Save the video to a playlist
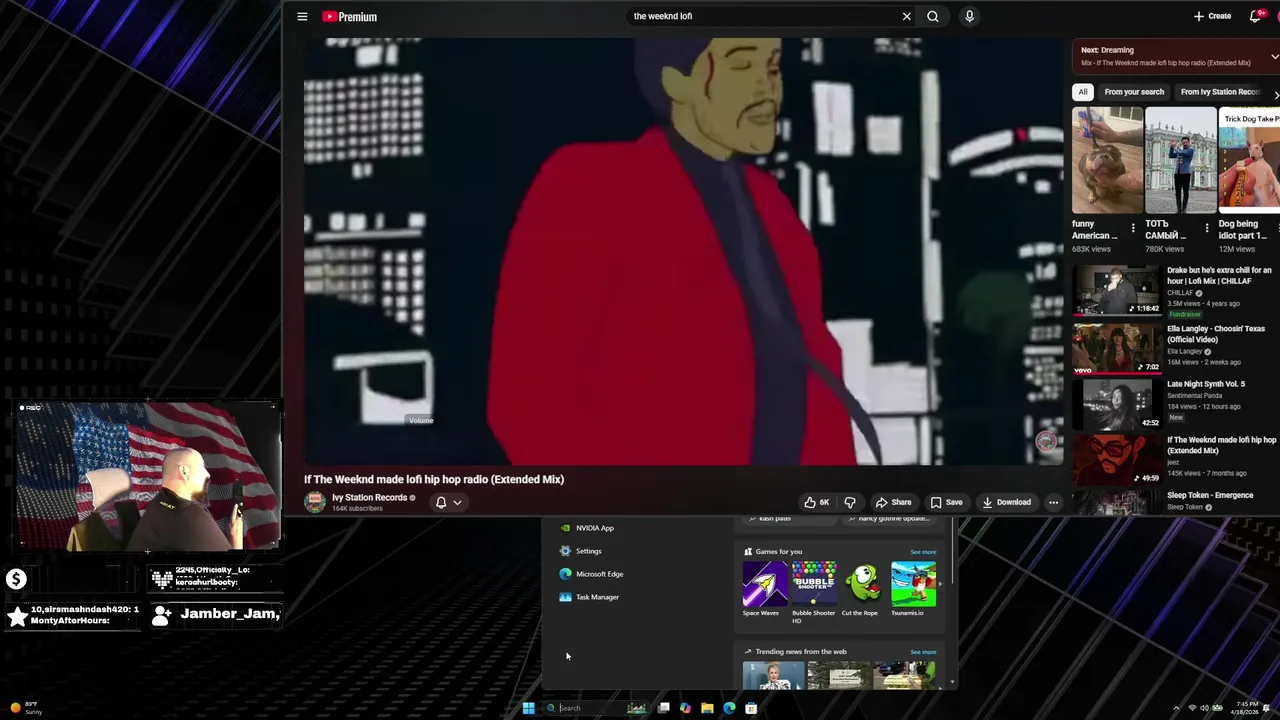The width and height of the screenshot is (1280, 720). click(946, 502)
